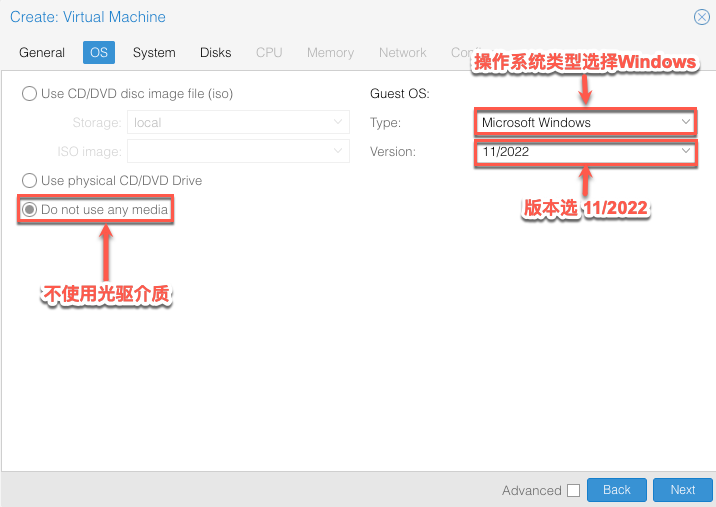Click the Next button
This screenshot has width=716, height=507.
click(x=683, y=490)
